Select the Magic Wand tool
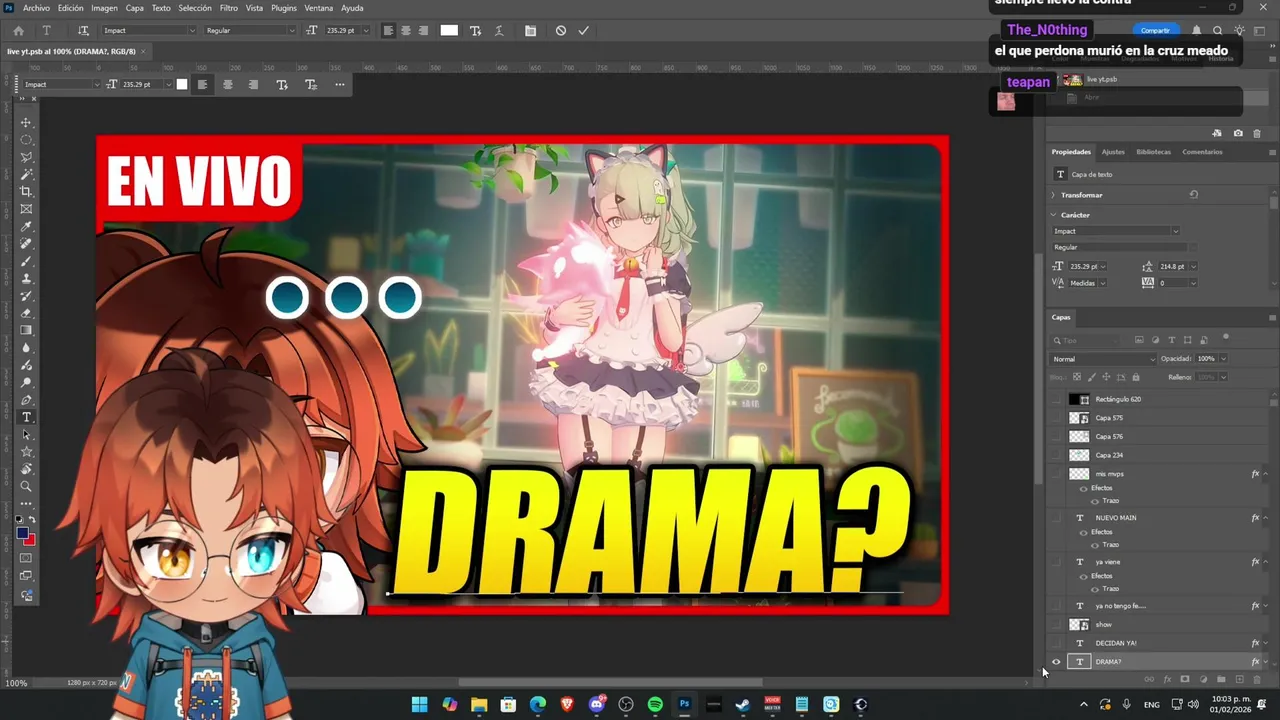This screenshot has width=1280, height=720. (x=26, y=174)
